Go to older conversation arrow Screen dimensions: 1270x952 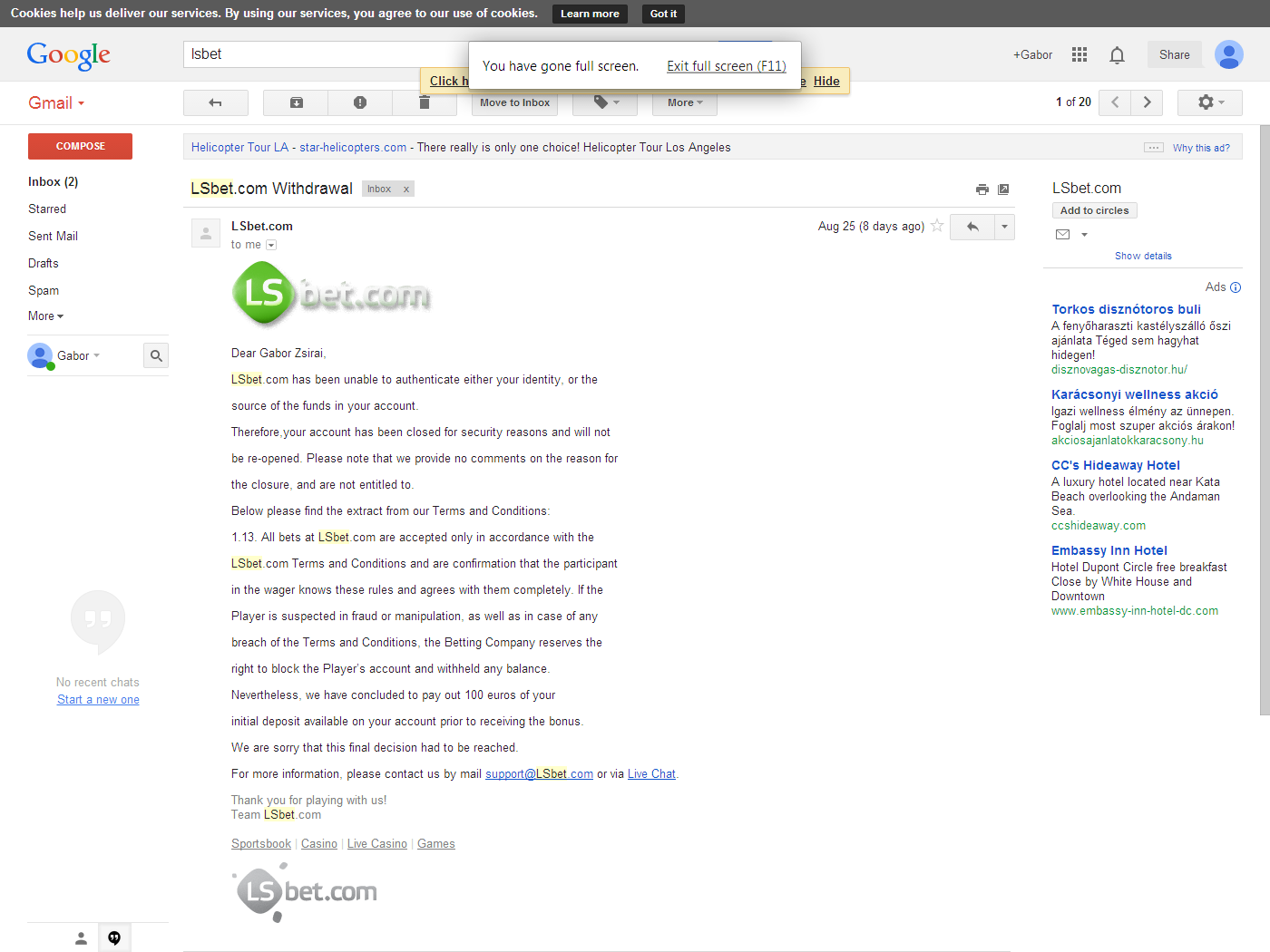coord(1148,102)
